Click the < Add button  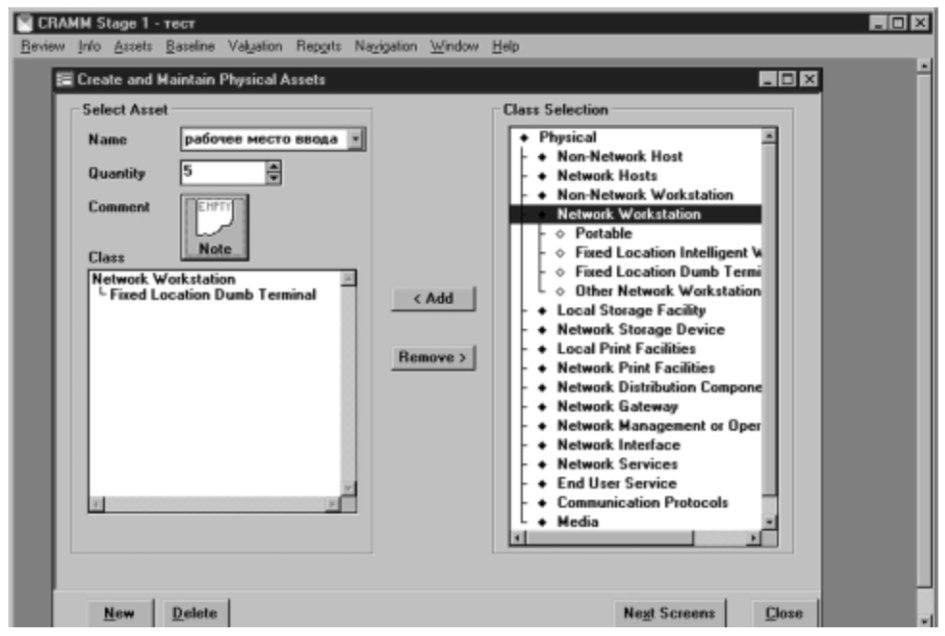point(433,298)
